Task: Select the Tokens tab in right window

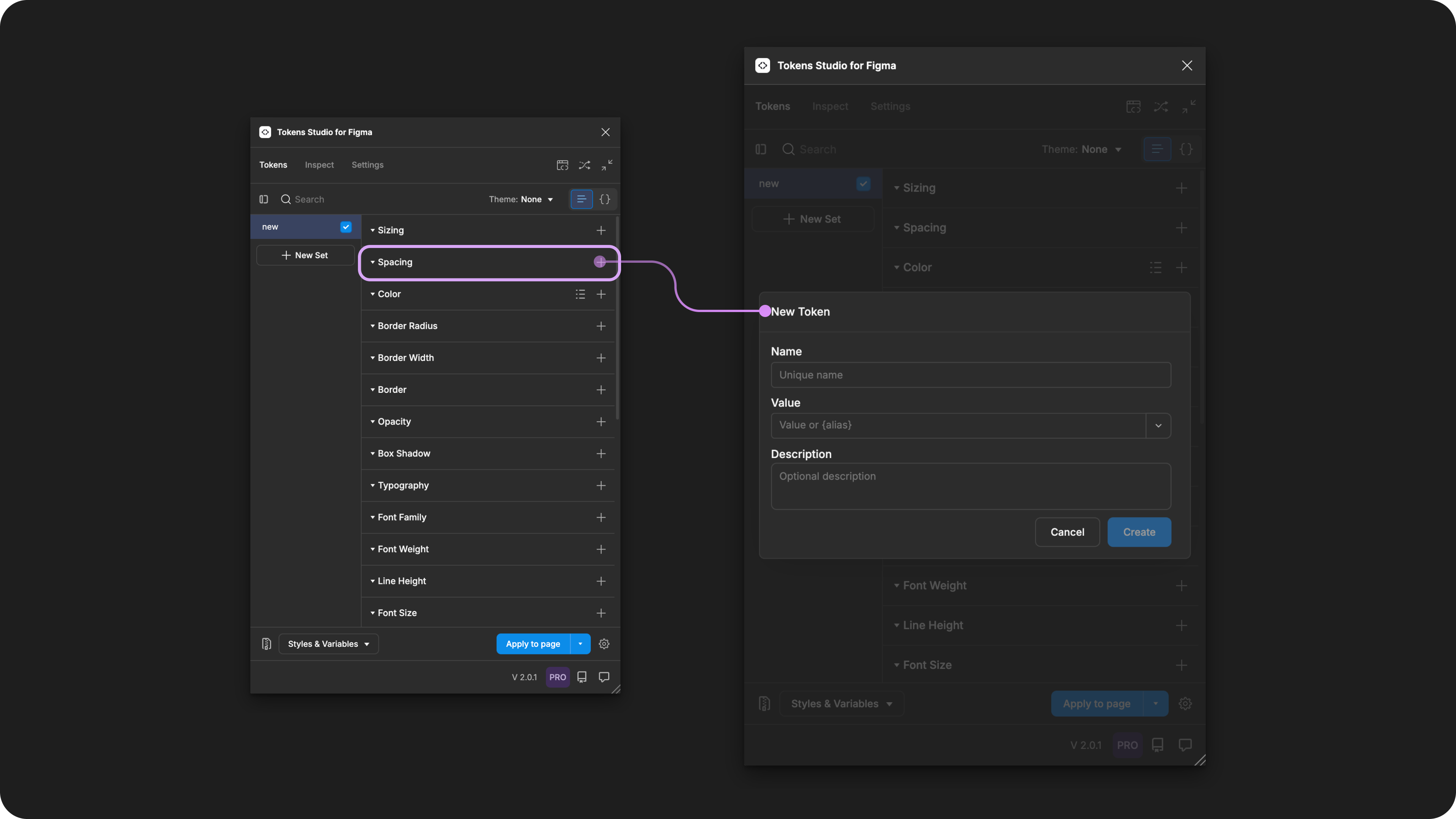Action: (773, 106)
